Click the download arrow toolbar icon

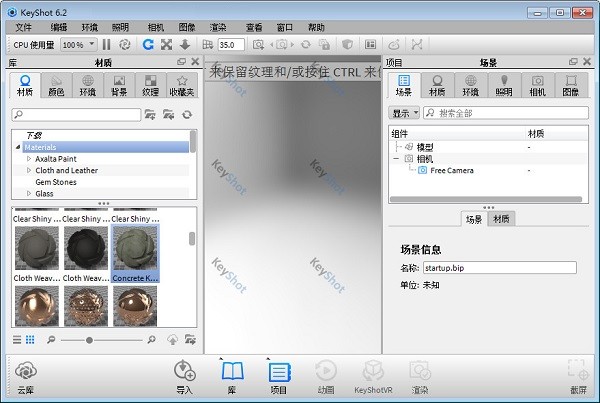pos(185,45)
